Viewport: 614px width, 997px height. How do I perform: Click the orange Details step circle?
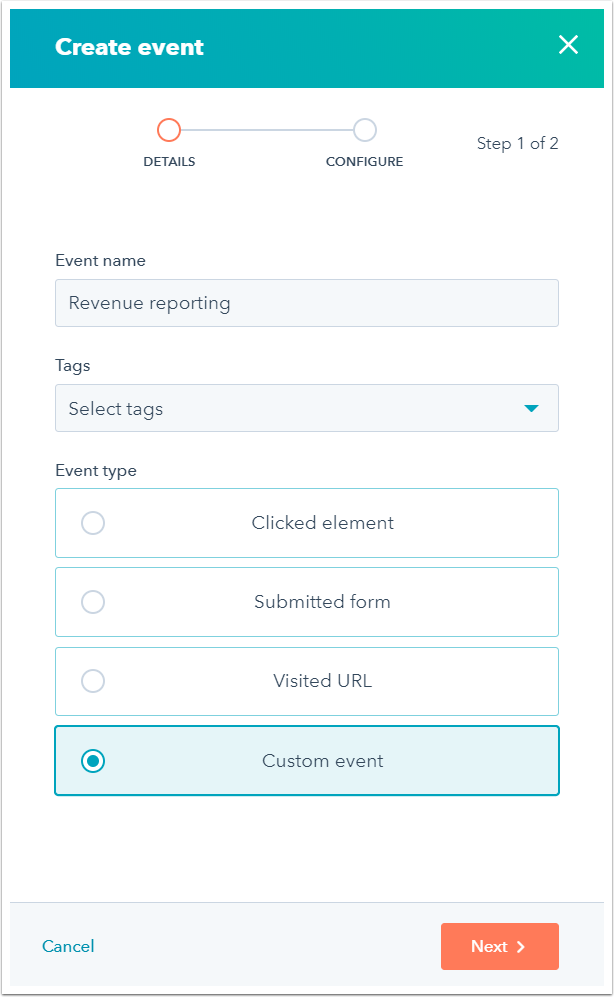click(x=169, y=130)
